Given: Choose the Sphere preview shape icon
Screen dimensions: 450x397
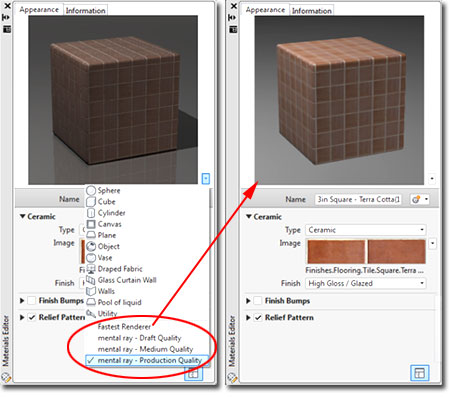Looking at the screenshot, I should [x=91, y=190].
